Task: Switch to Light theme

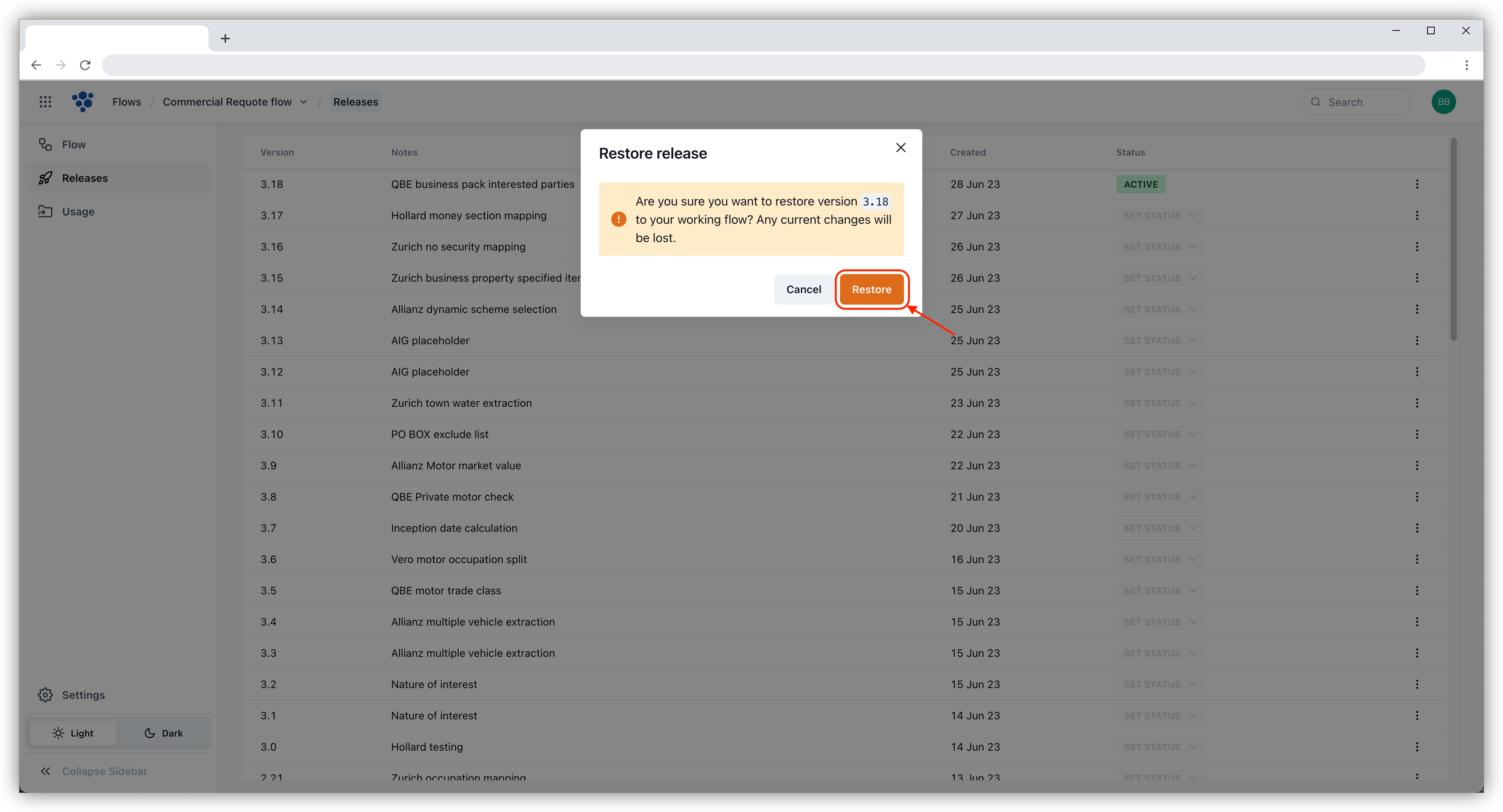Action: pyautogui.click(x=73, y=733)
